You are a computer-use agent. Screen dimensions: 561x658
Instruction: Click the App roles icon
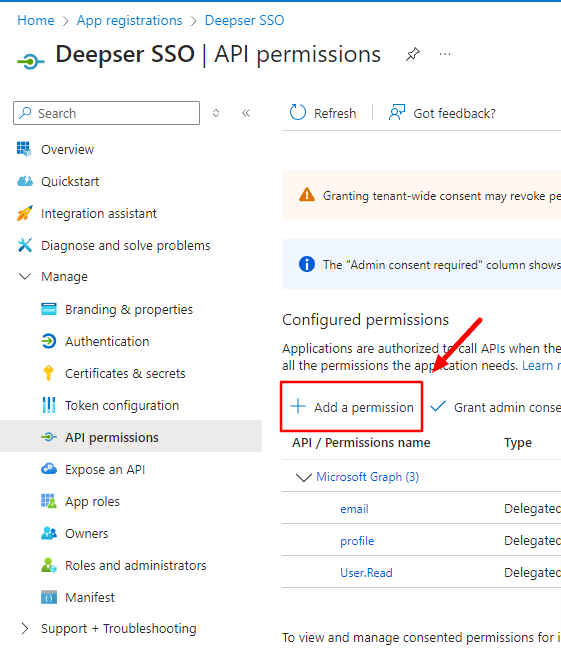click(49, 501)
